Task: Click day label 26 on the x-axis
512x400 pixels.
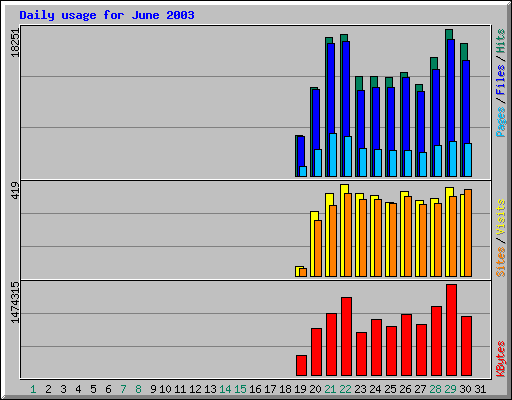Action: point(405,389)
